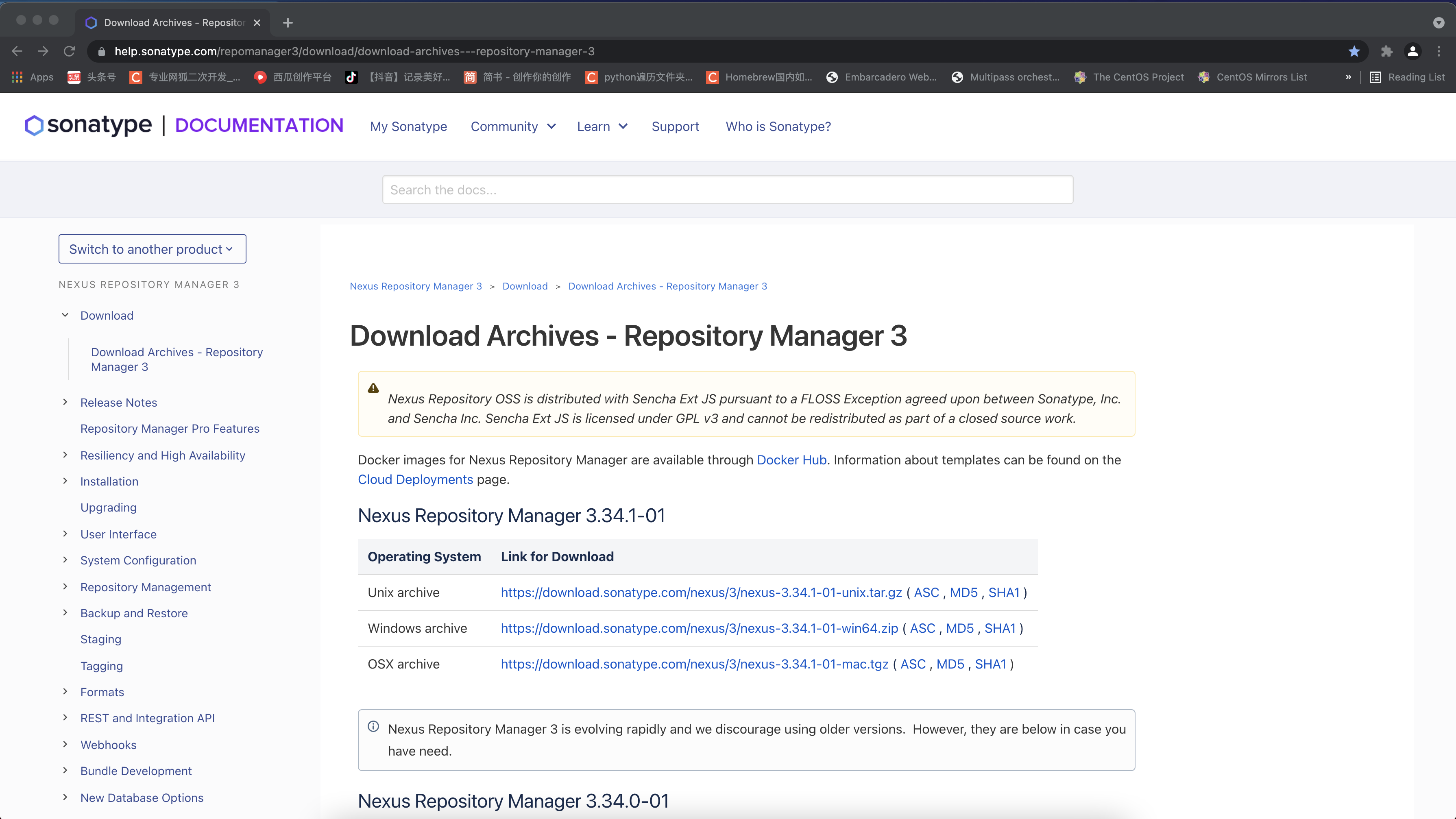Viewport: 1456px width, 819px height.
Task: Click the lock icon in the address bar
Action: click(101, 51)
